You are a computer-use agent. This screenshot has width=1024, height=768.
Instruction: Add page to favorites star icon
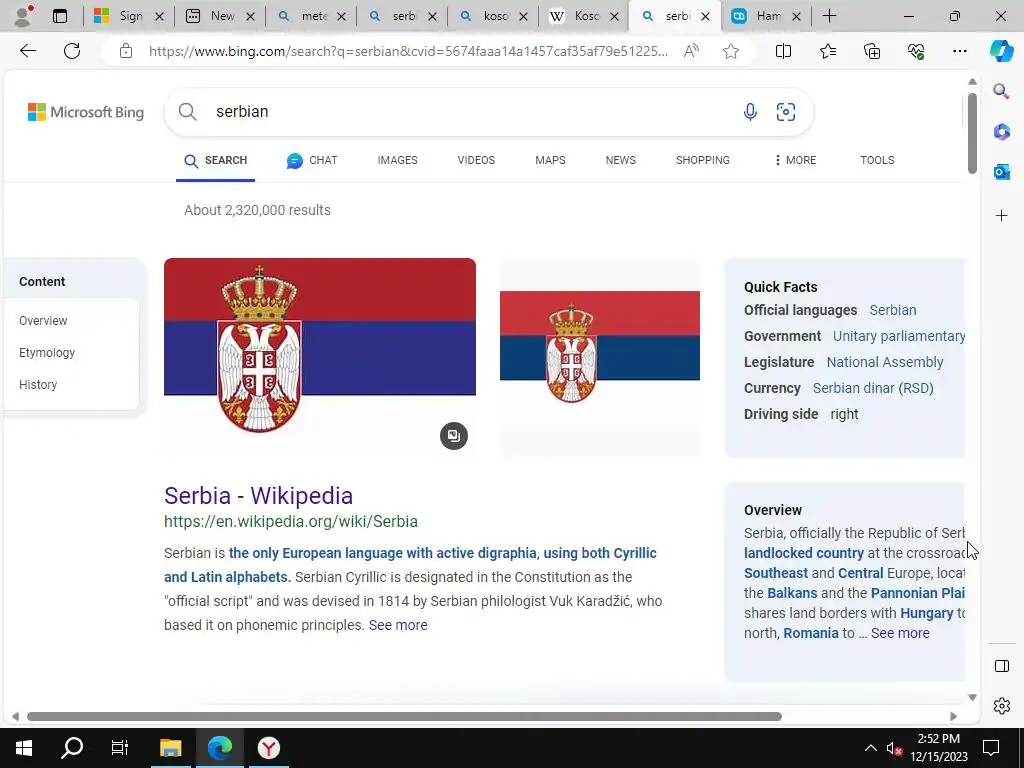731,51
